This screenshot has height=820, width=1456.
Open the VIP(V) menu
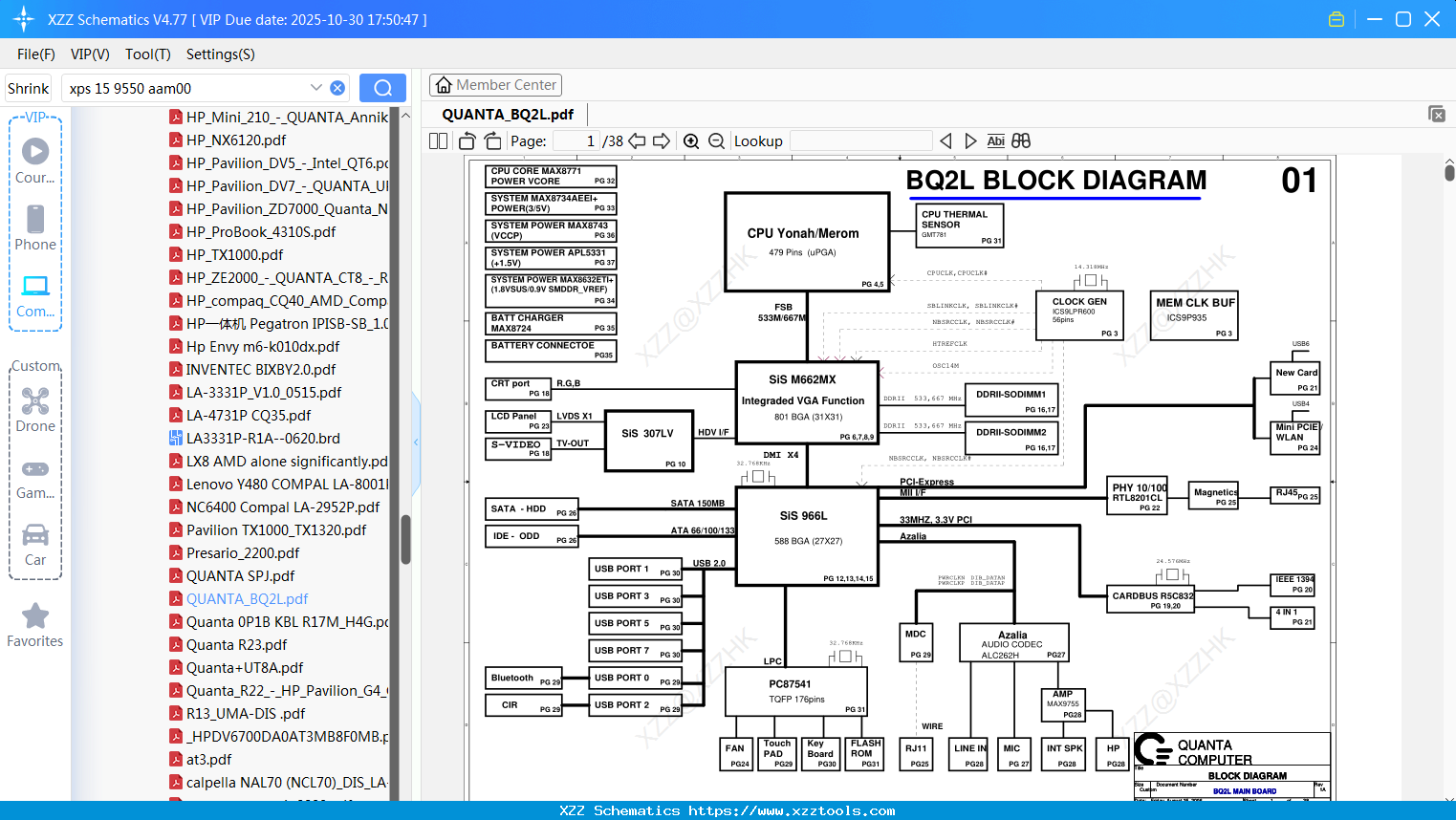pos(90,54)
